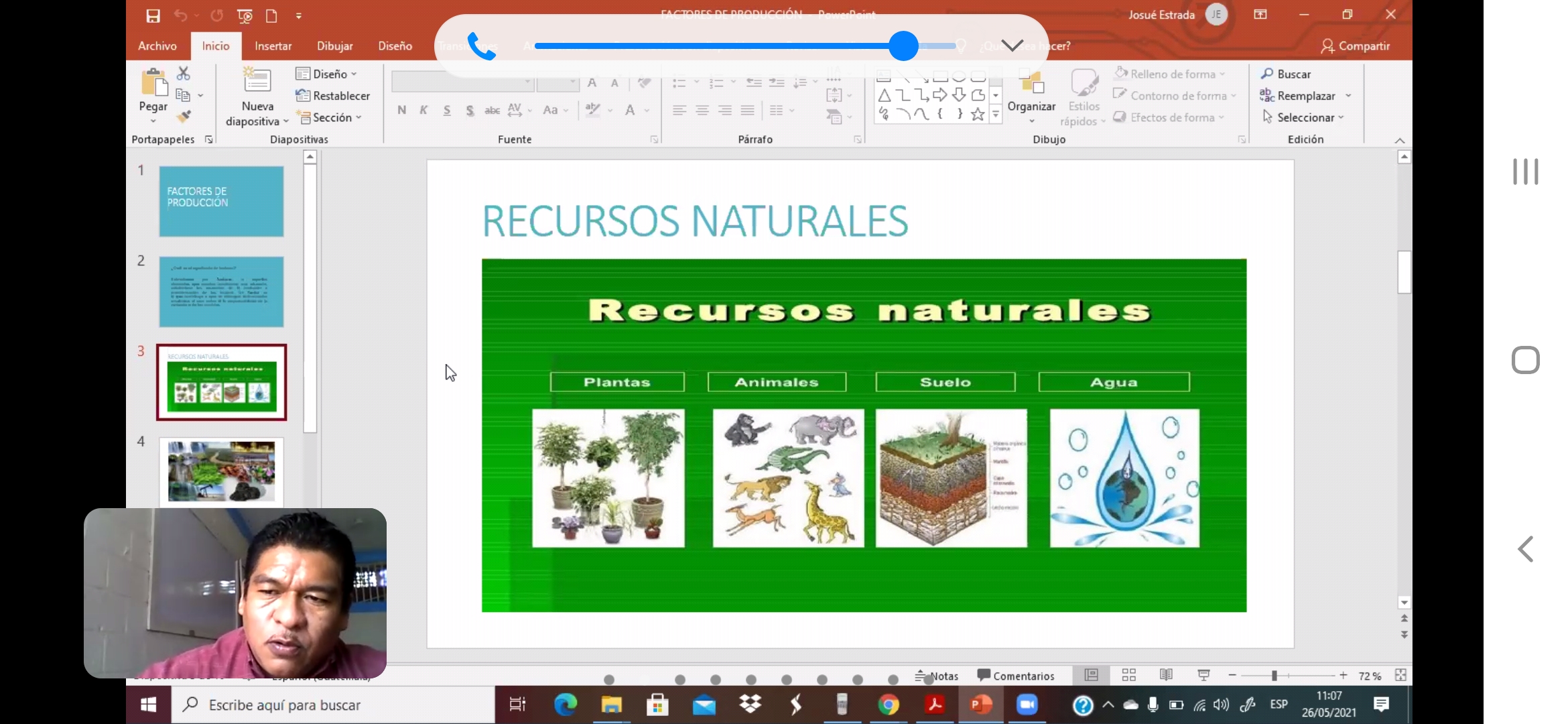Click Restablecer slide button
The image size is (1568, 724).
coord(333,95)
